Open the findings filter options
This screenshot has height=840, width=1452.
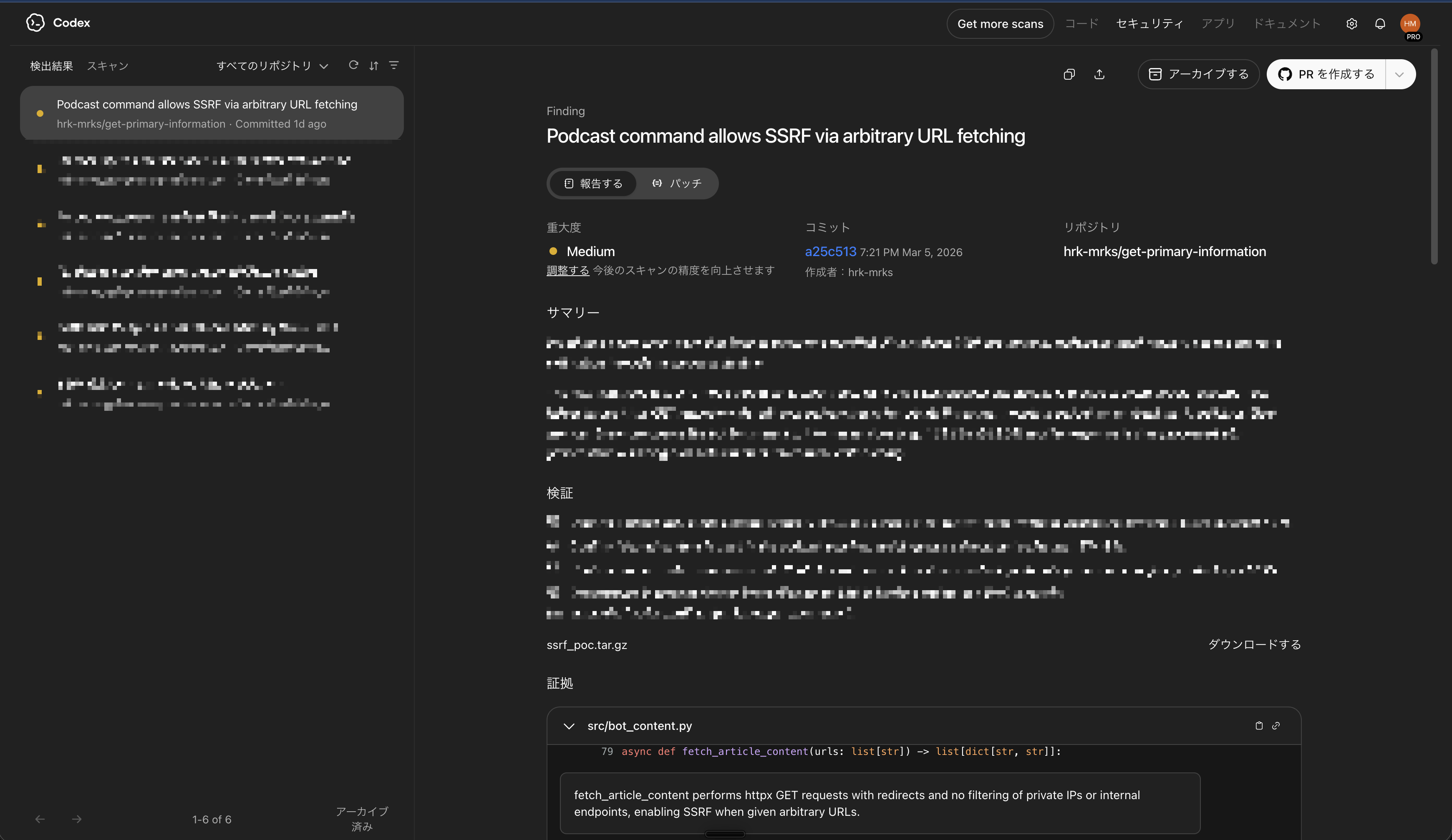(x=394, y=65)
